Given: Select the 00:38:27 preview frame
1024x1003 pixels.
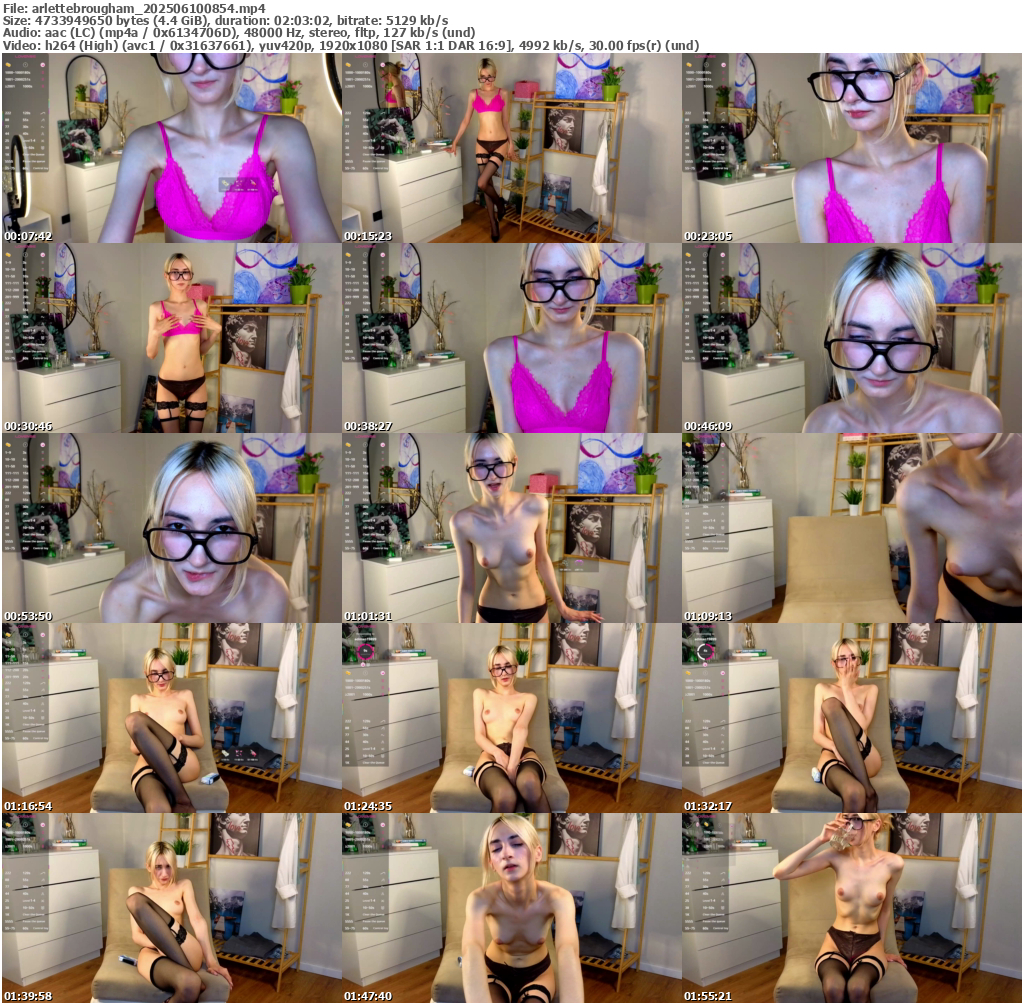Looking at the screenshot, I should point(511,338).
